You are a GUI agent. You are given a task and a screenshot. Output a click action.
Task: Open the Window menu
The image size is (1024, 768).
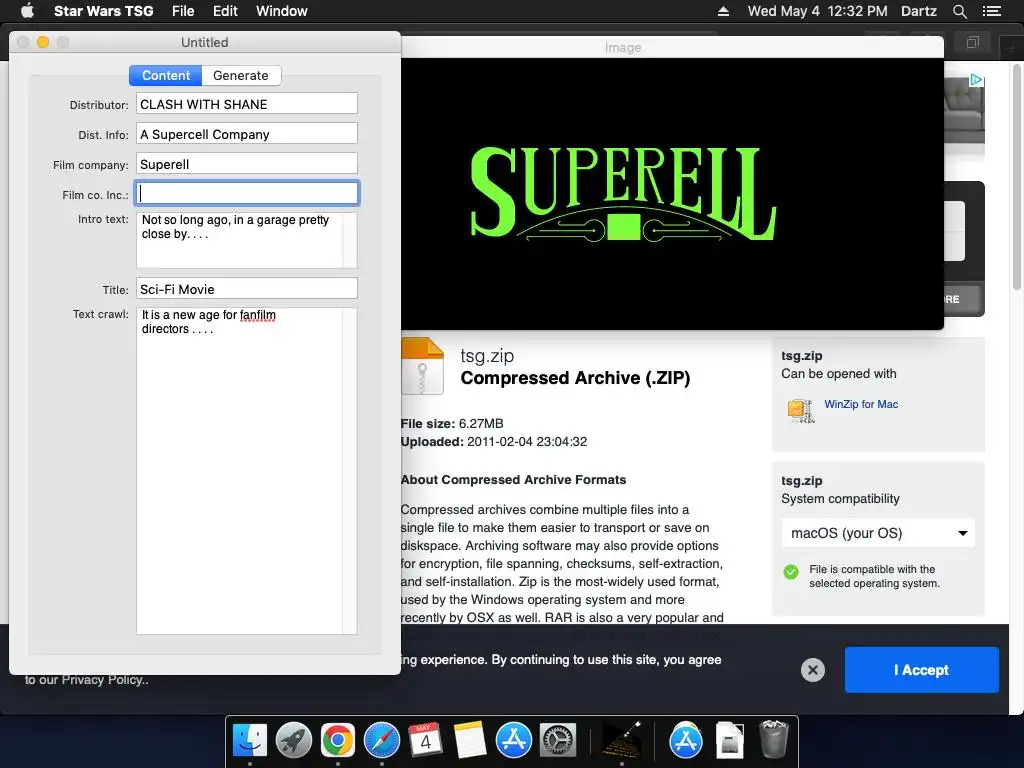[x=281, y=11]
